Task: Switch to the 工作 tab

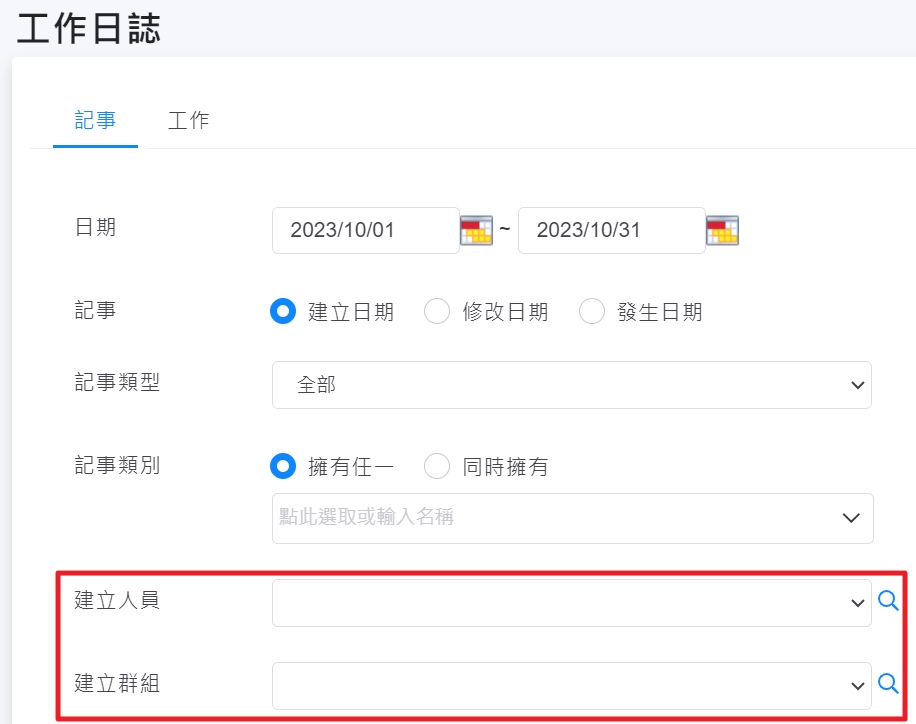Action: [x=188, y=120]
